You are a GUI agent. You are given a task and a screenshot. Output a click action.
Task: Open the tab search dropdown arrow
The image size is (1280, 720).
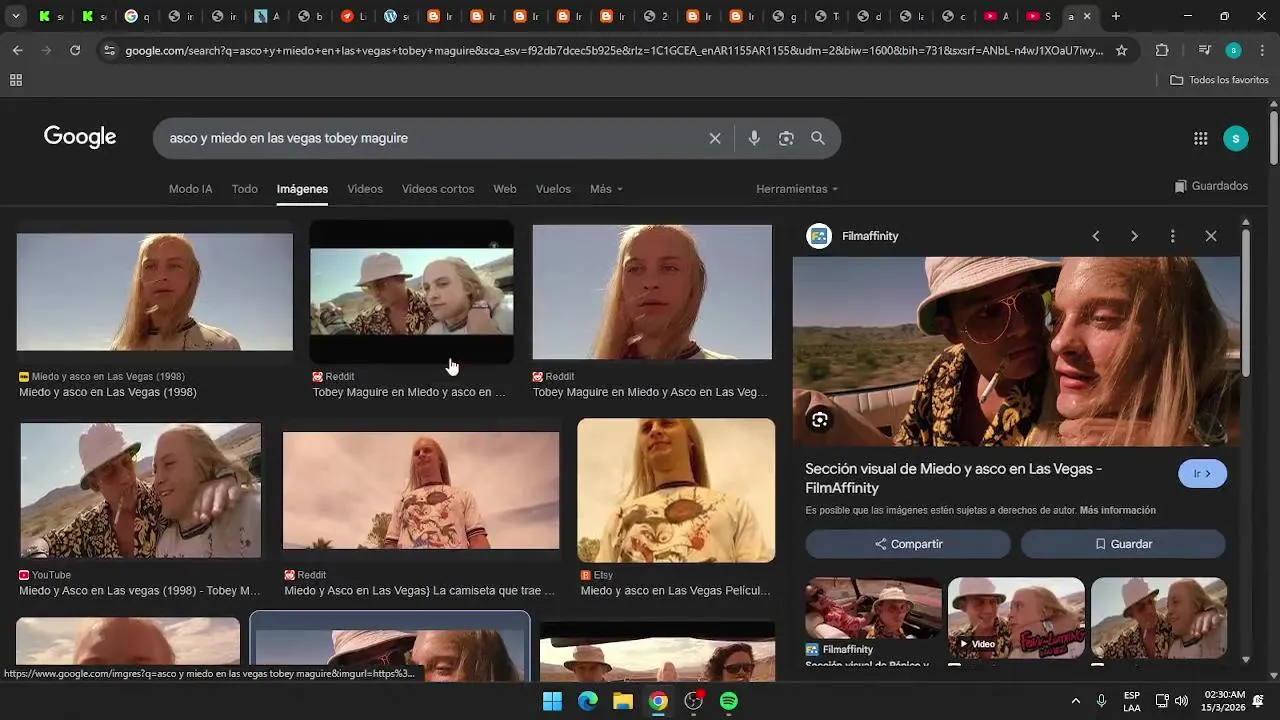(16, 16)
